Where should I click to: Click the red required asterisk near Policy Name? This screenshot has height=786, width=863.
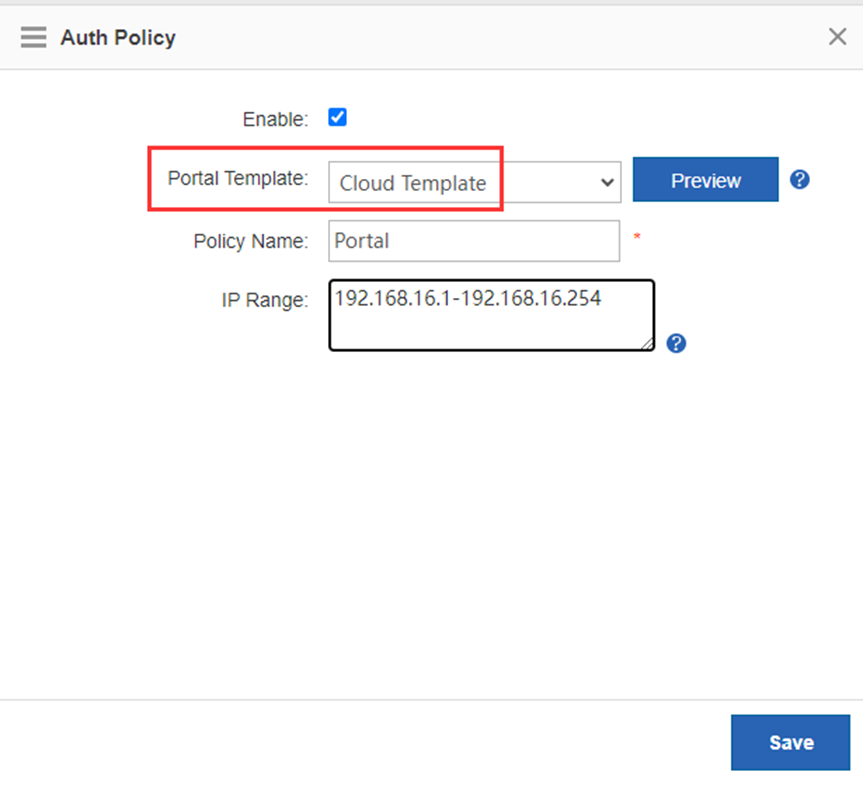(637, 238)
